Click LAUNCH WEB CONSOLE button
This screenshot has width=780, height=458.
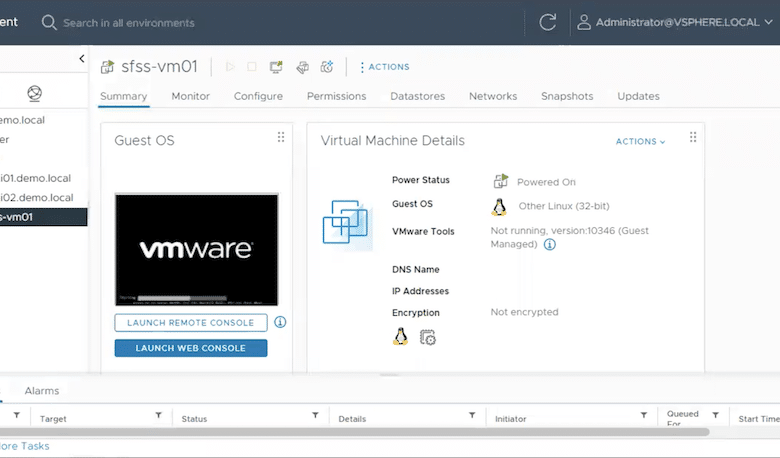[191, 348]
